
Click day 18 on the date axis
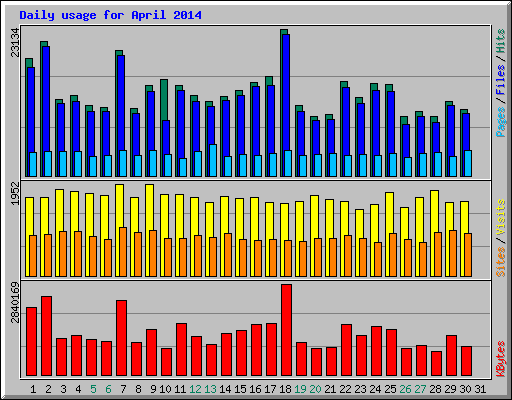point(285,389)
